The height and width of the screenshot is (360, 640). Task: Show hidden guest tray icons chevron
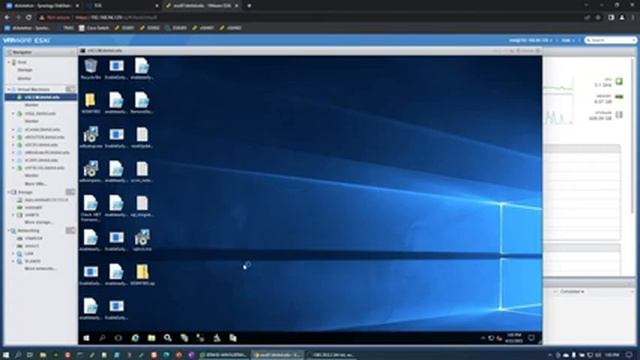pos(483,338)
